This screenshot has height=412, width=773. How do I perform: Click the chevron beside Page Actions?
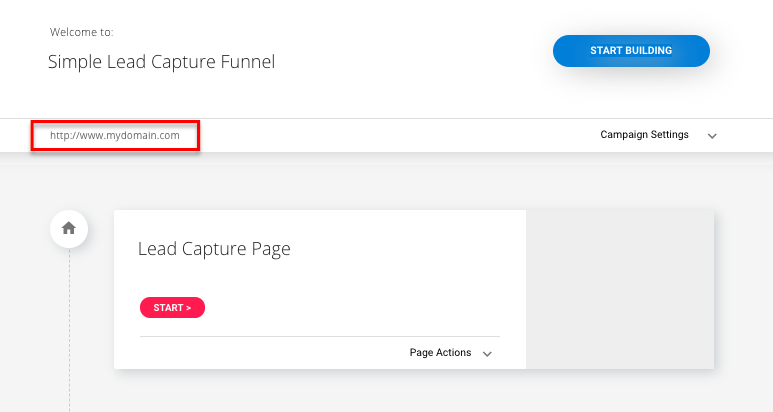point(487,354)
